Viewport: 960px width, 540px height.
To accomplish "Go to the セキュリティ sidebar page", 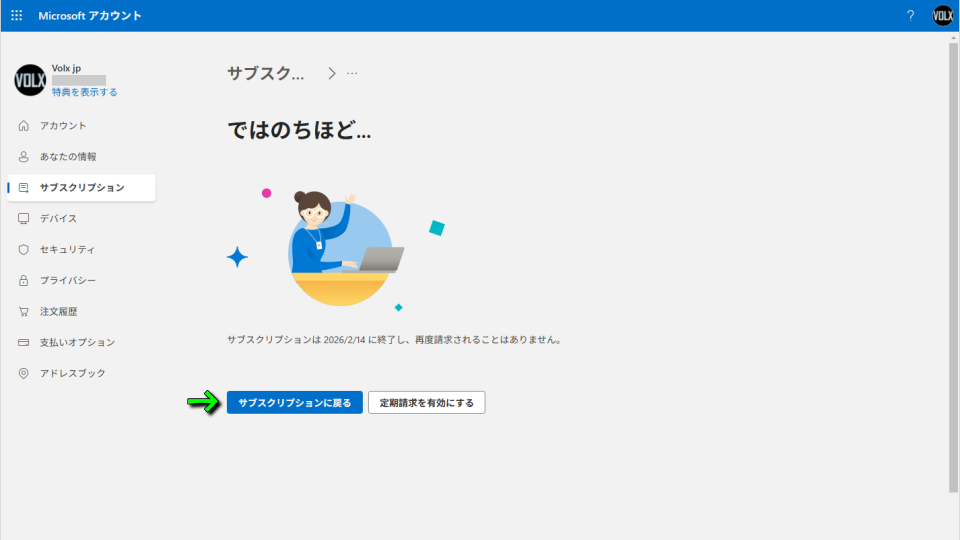I will [x=67, y=250].
